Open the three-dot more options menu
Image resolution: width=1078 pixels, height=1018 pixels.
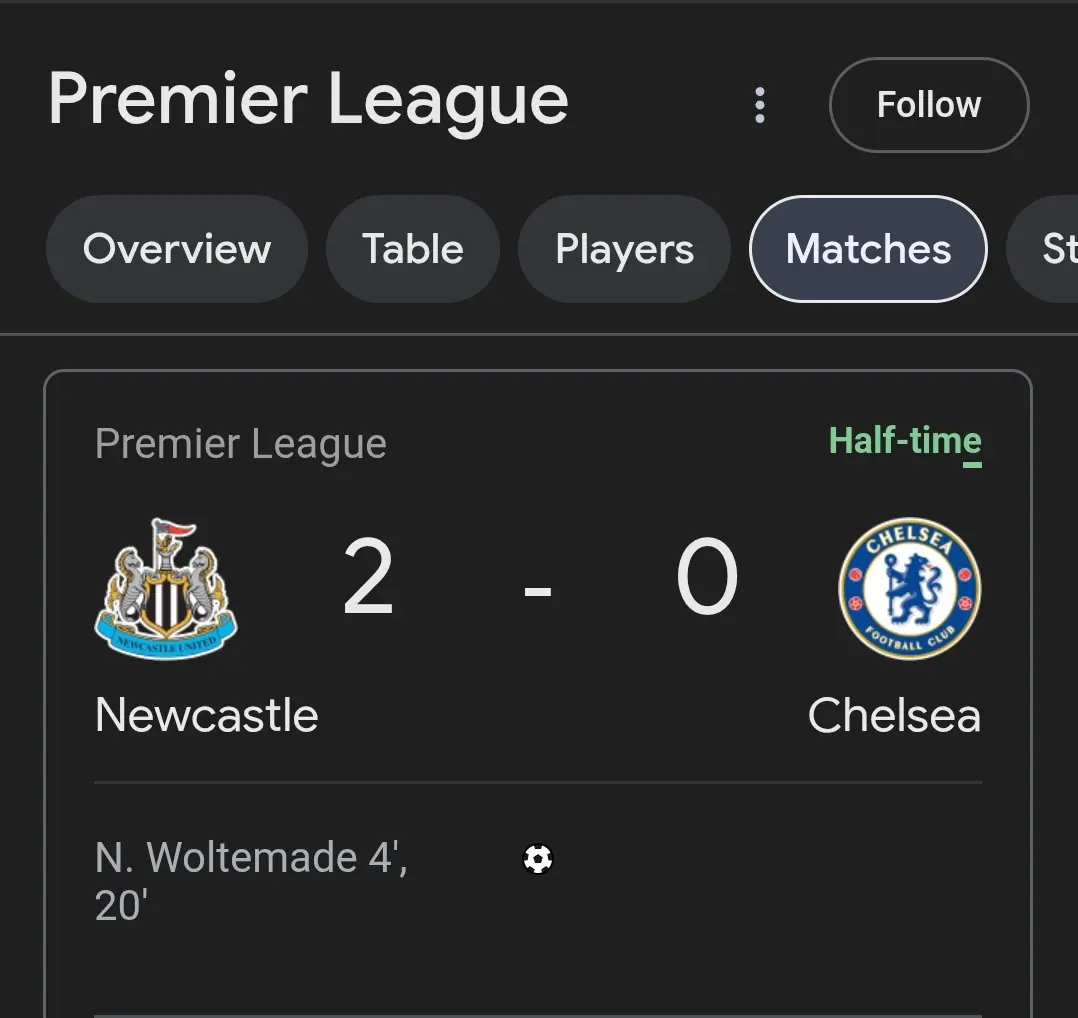(759, 105)
